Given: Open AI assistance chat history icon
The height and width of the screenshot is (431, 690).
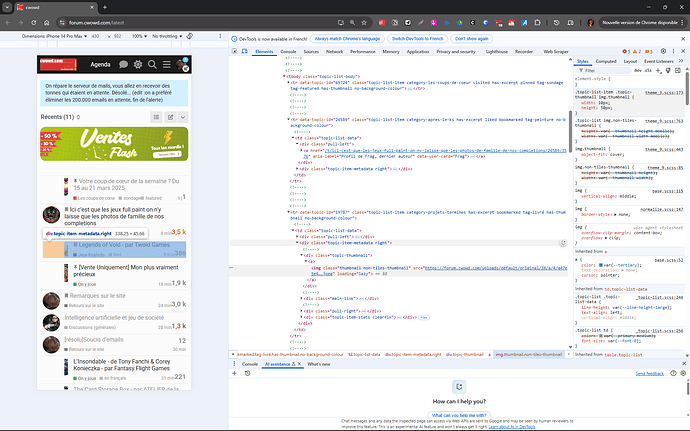Looking at the screenshot, I should click(x=247, y=373).
